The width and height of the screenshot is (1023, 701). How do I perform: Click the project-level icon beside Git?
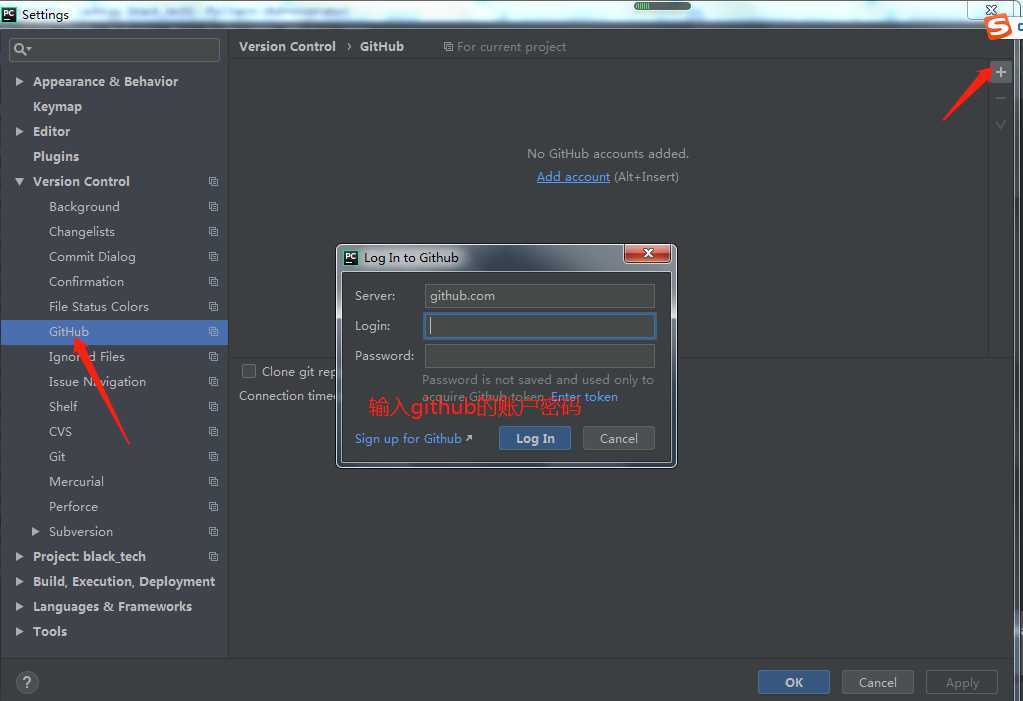(x=213, y=456)
